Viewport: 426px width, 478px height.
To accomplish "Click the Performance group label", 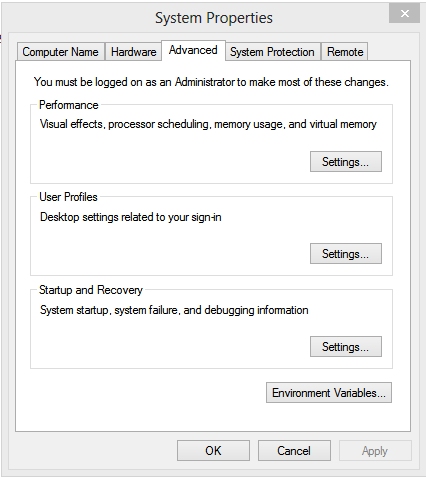I will pos(69,105).
